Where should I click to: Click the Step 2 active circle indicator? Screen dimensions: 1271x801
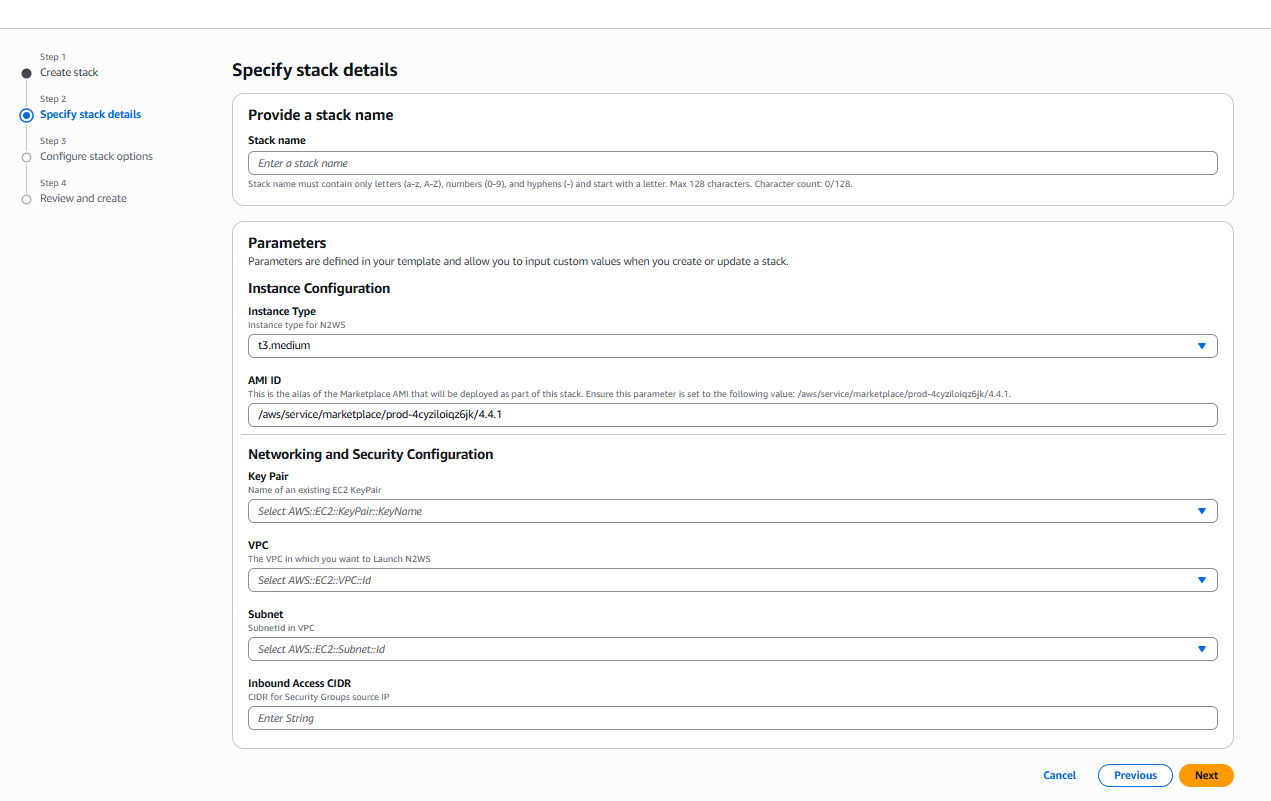click(x=27, y=115)
